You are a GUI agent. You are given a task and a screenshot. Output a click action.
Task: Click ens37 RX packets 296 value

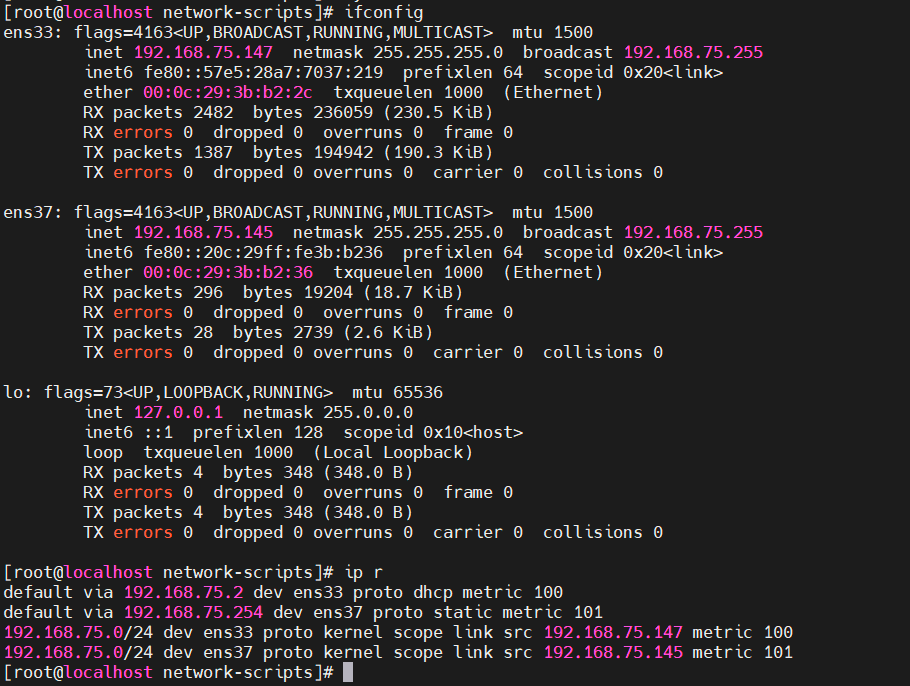click(208, 292)
